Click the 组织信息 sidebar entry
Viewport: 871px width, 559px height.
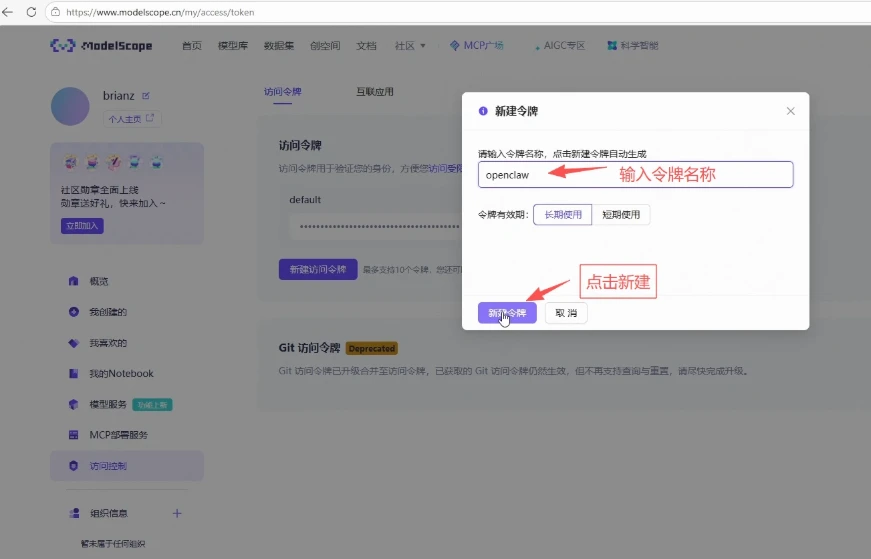click(109, 513)
